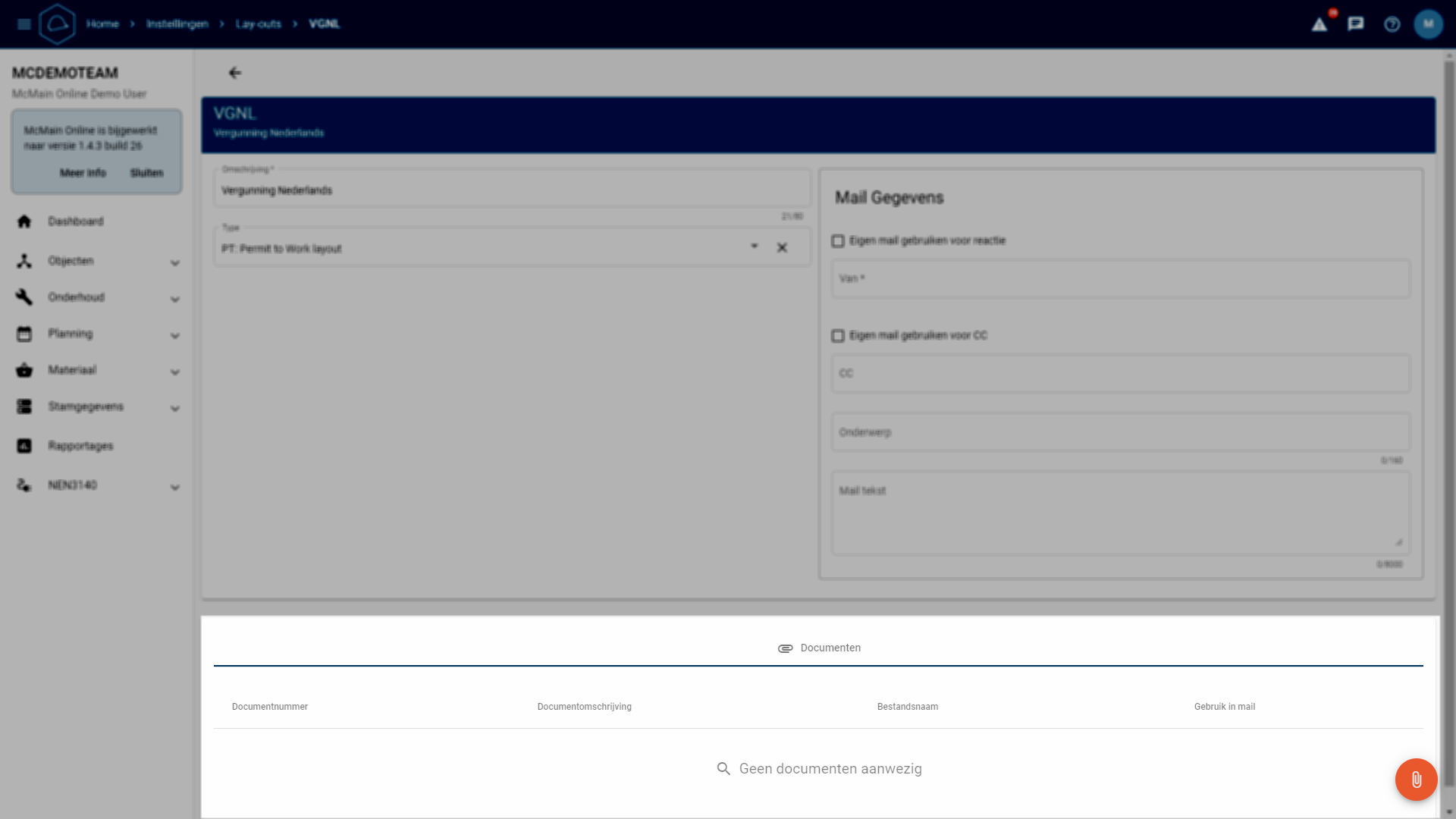1456x819 pixels.
Task: Click the back arrow icon
Action: [235, 73]
